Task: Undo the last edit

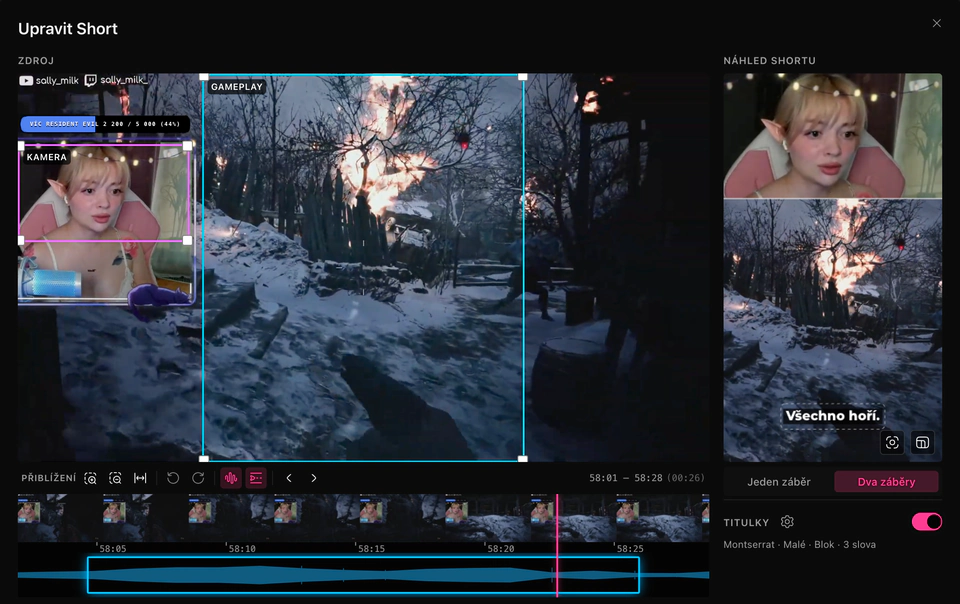Action: pos(173,478)
